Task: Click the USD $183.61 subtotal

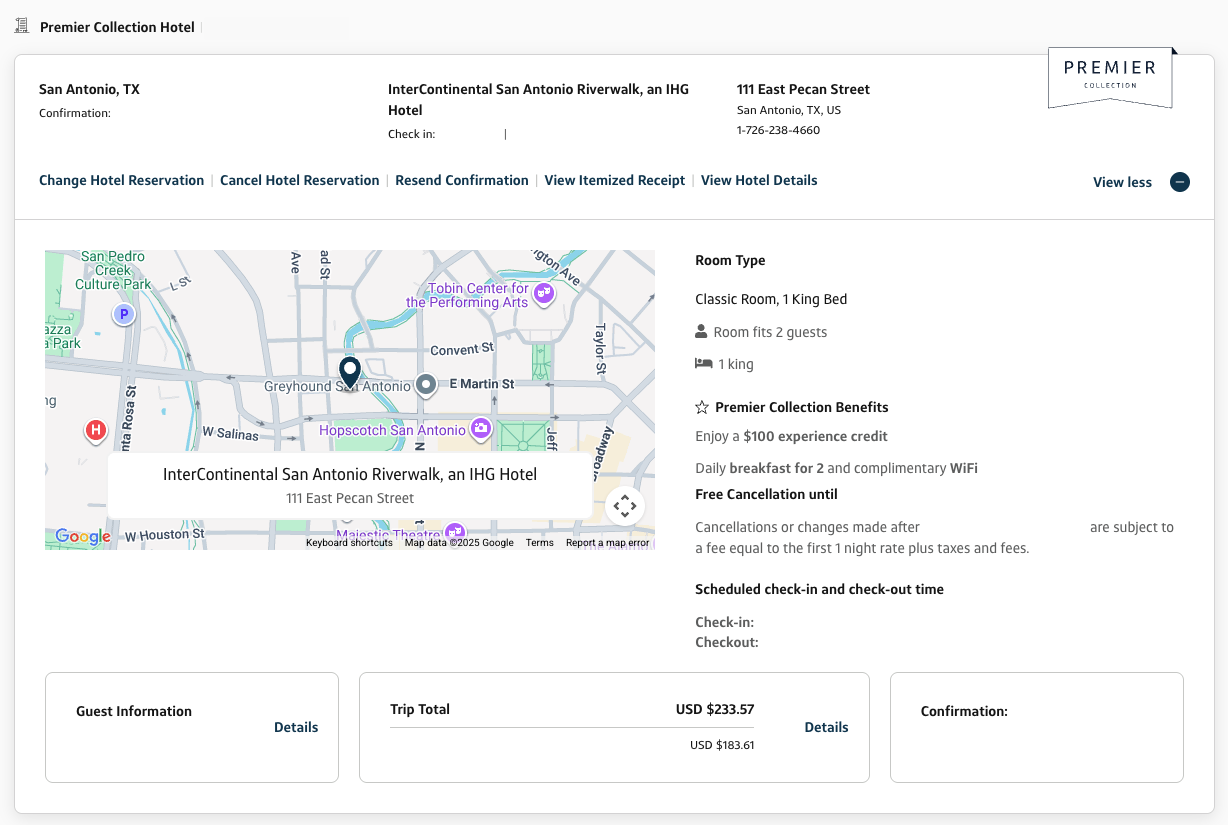Action: (722, 745)
